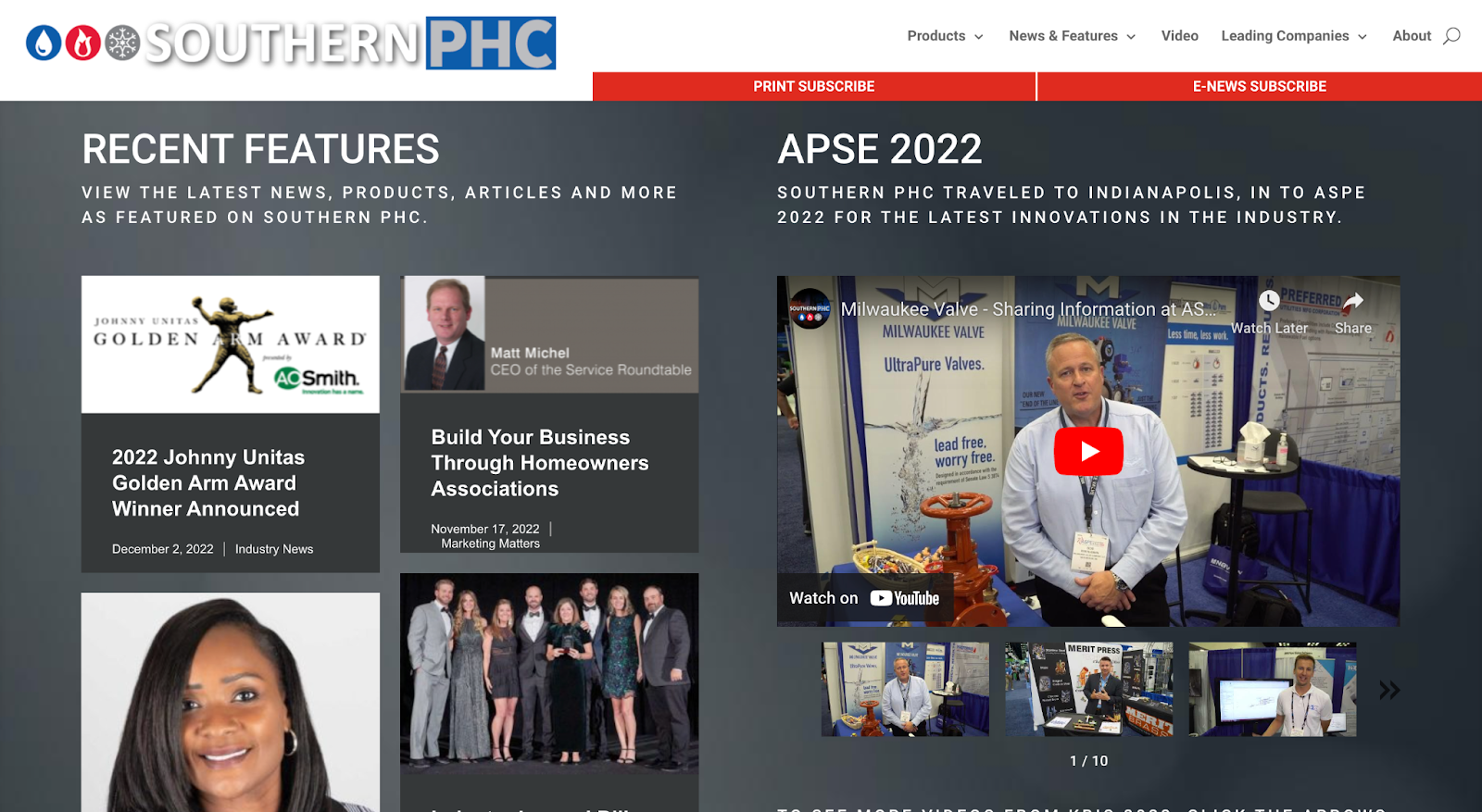Click the Share arrow on video

[x=1353, y=300]
